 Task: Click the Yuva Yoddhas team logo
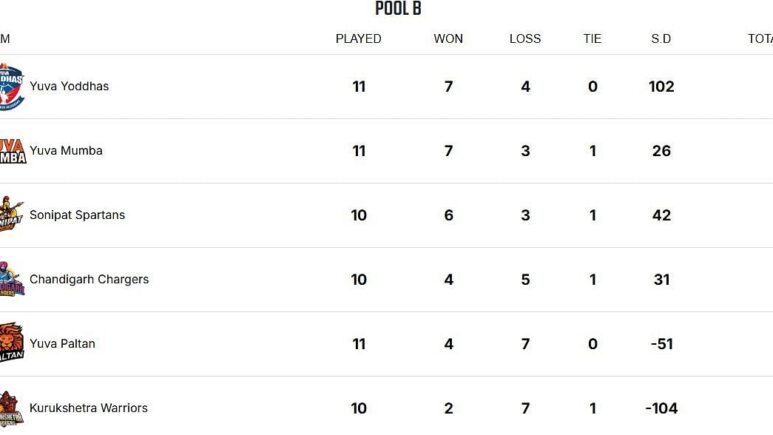click(x=13, y=87)
